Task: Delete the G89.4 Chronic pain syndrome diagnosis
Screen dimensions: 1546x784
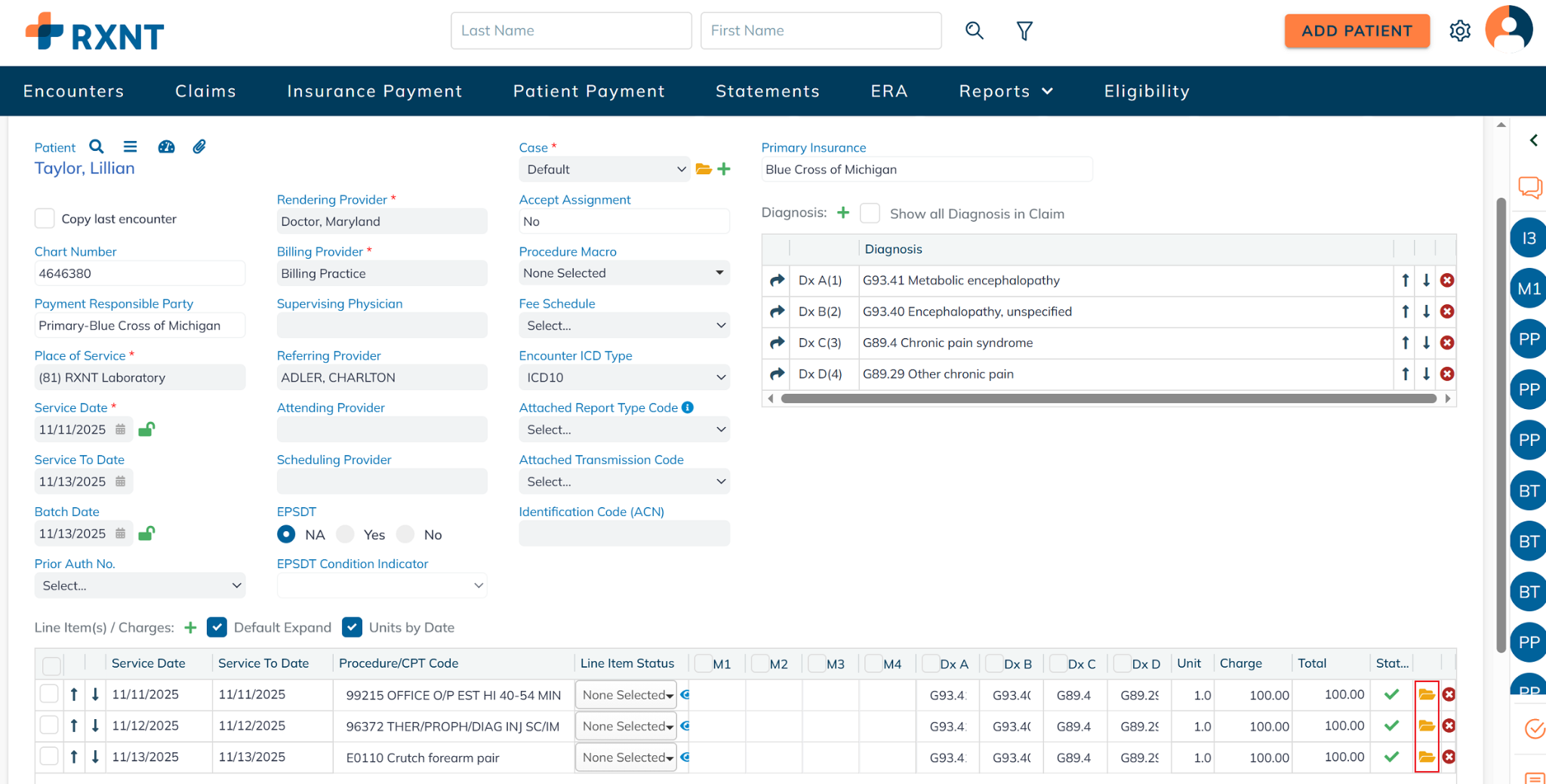Action: (x=1446, y=343)
